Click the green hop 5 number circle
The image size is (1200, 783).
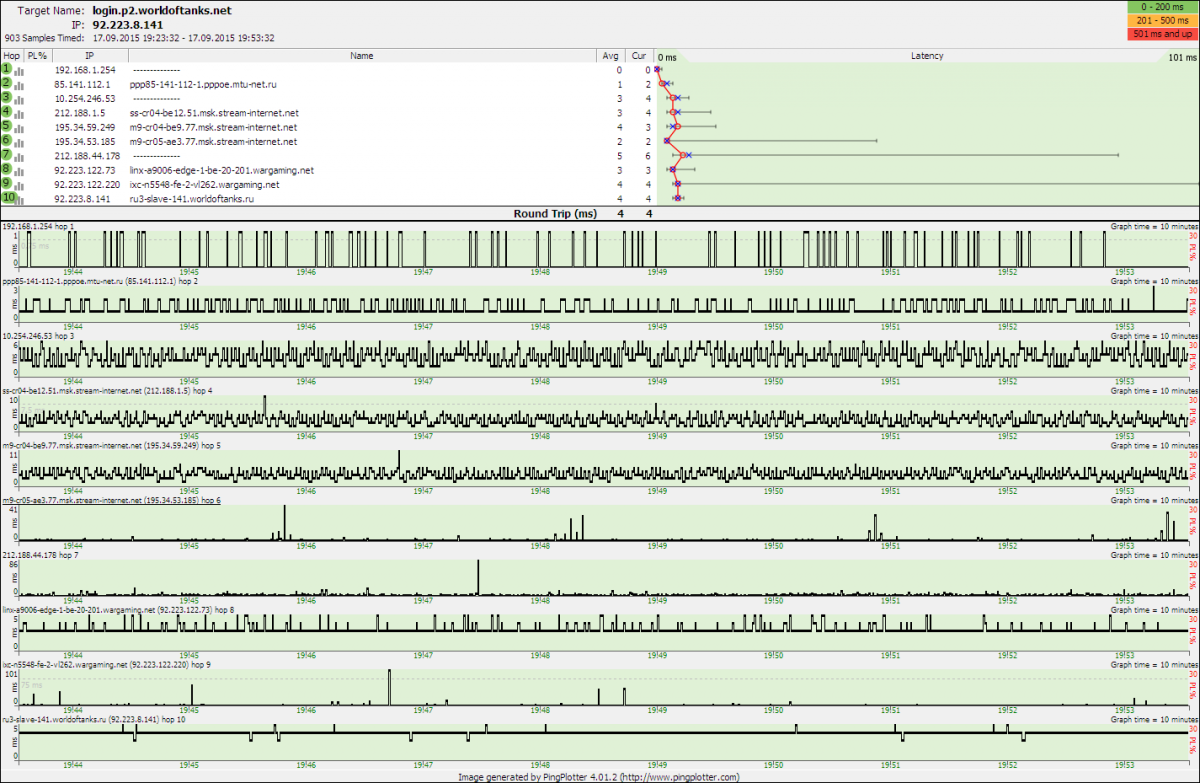(x=6, y=127)
